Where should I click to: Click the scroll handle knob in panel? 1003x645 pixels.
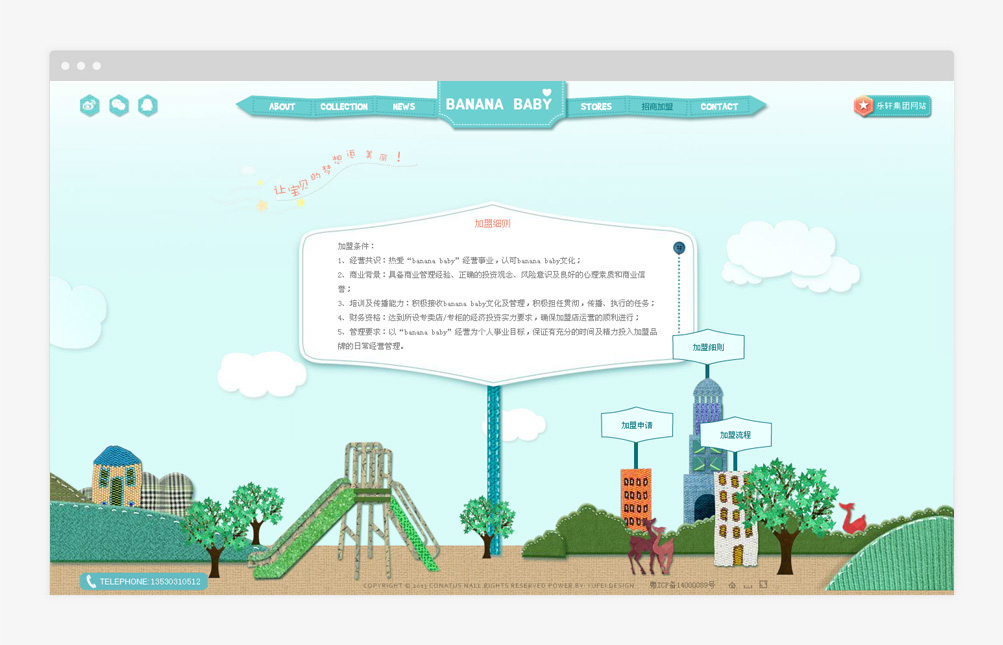pos(679,247)
